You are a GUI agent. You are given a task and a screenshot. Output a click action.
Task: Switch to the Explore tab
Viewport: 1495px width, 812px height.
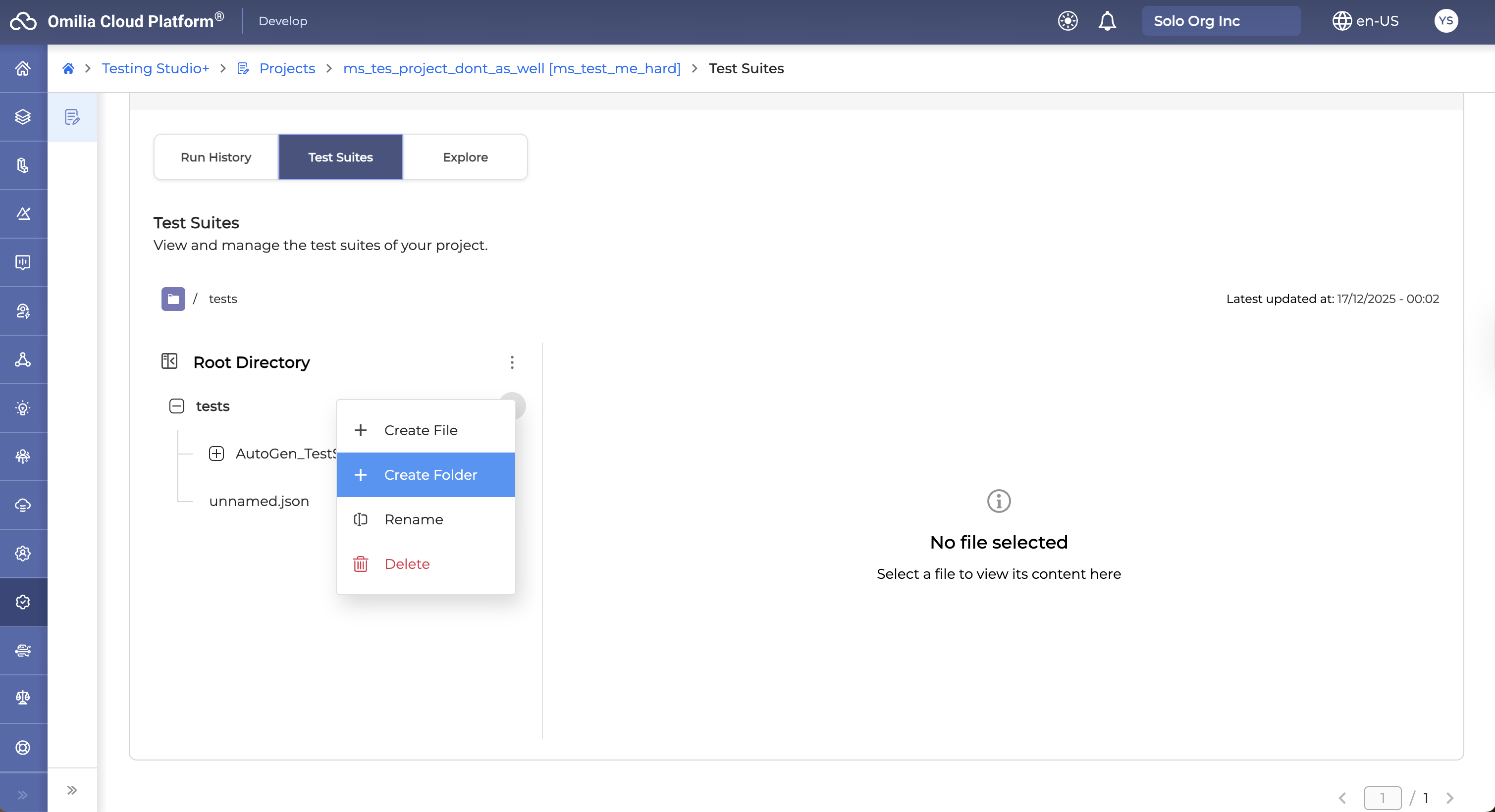465,156
